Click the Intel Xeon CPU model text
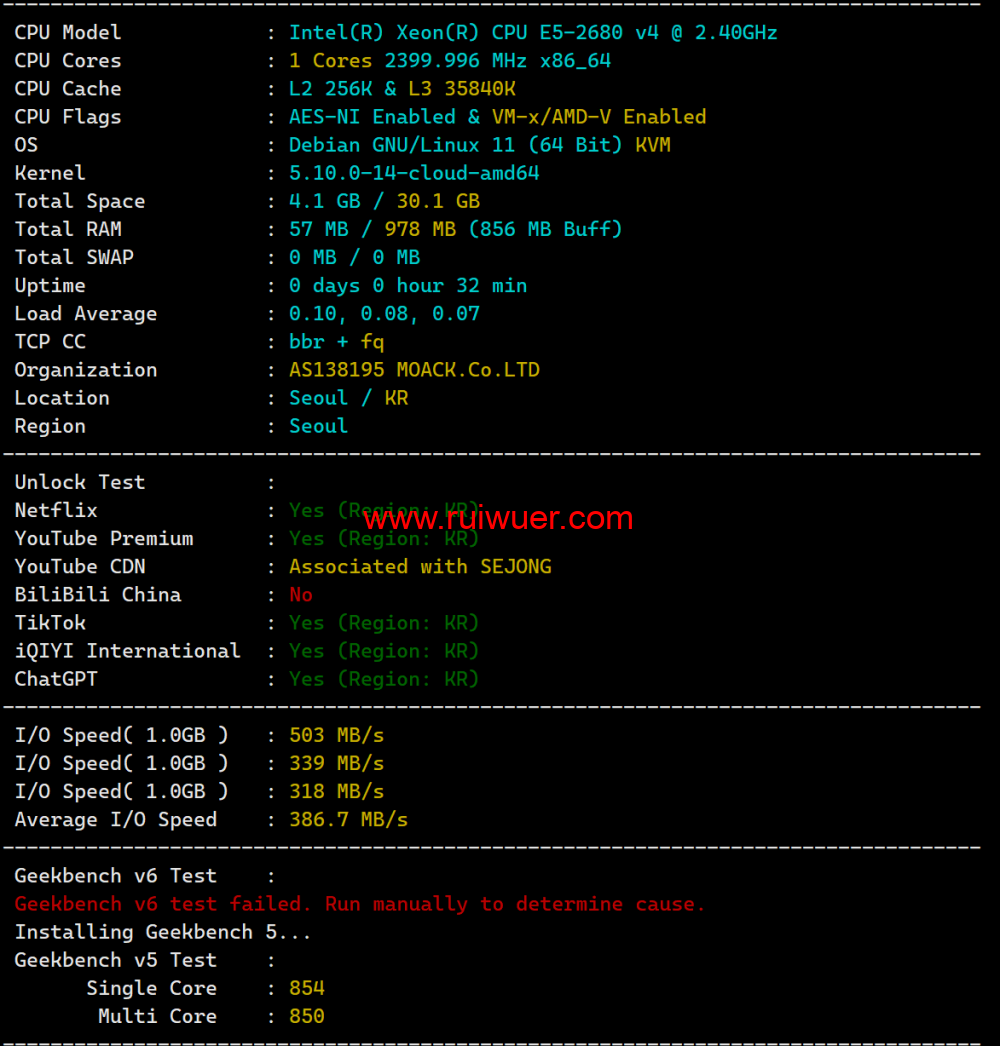 pos(533,33)
